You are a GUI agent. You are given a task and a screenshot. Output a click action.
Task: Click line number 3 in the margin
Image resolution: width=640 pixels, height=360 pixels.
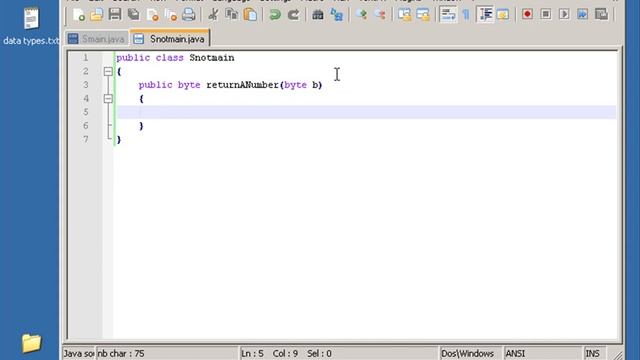pos(85,85)
